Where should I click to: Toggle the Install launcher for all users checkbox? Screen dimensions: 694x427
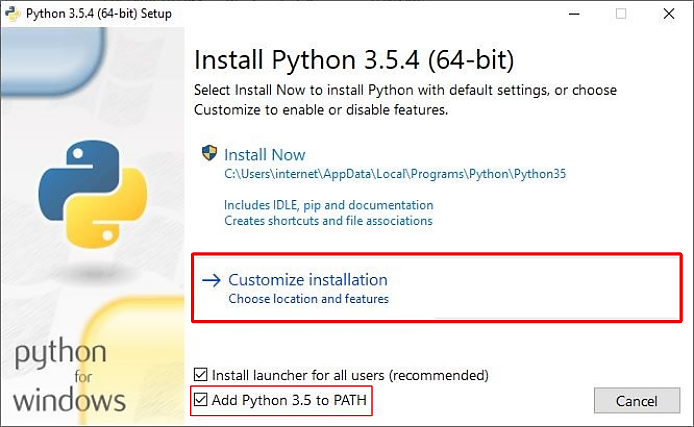click(201, 375)
